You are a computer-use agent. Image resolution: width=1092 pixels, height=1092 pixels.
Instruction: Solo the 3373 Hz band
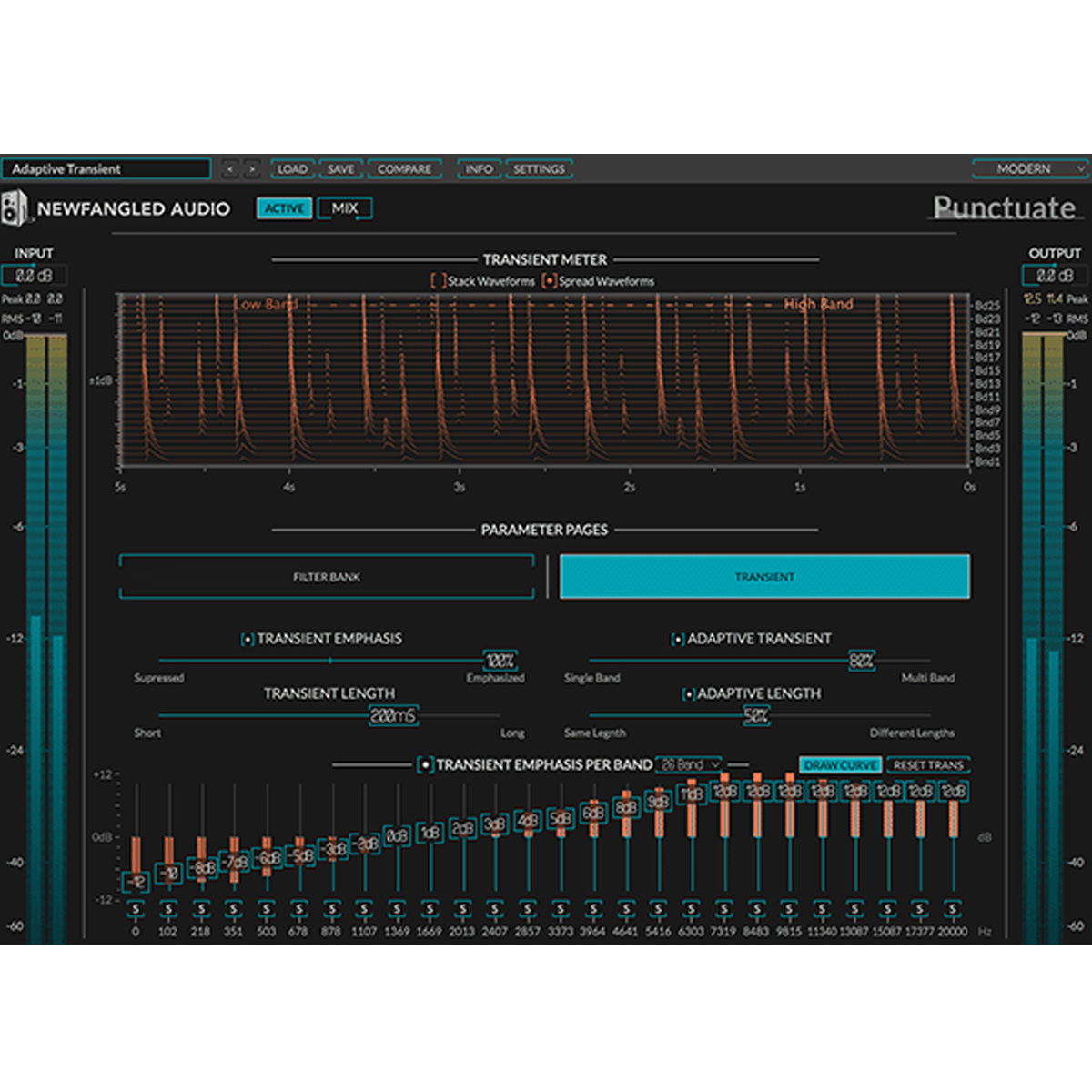click(x=561, y=909)
